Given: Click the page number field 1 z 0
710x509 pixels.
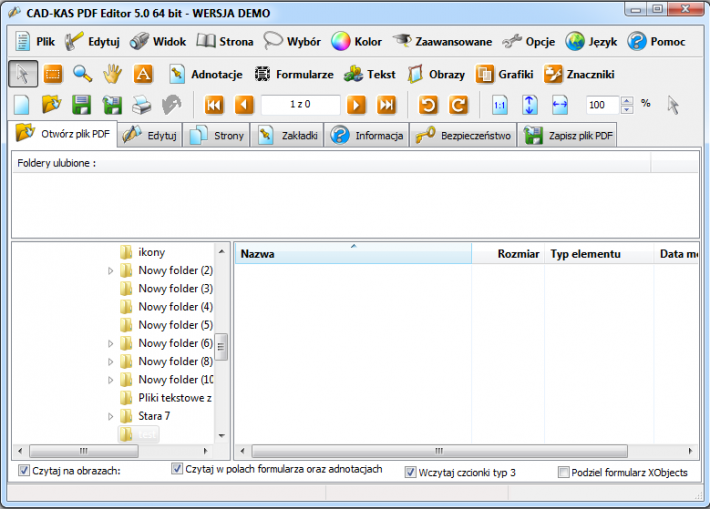Looking at the screenshot, I should (300, 105).
